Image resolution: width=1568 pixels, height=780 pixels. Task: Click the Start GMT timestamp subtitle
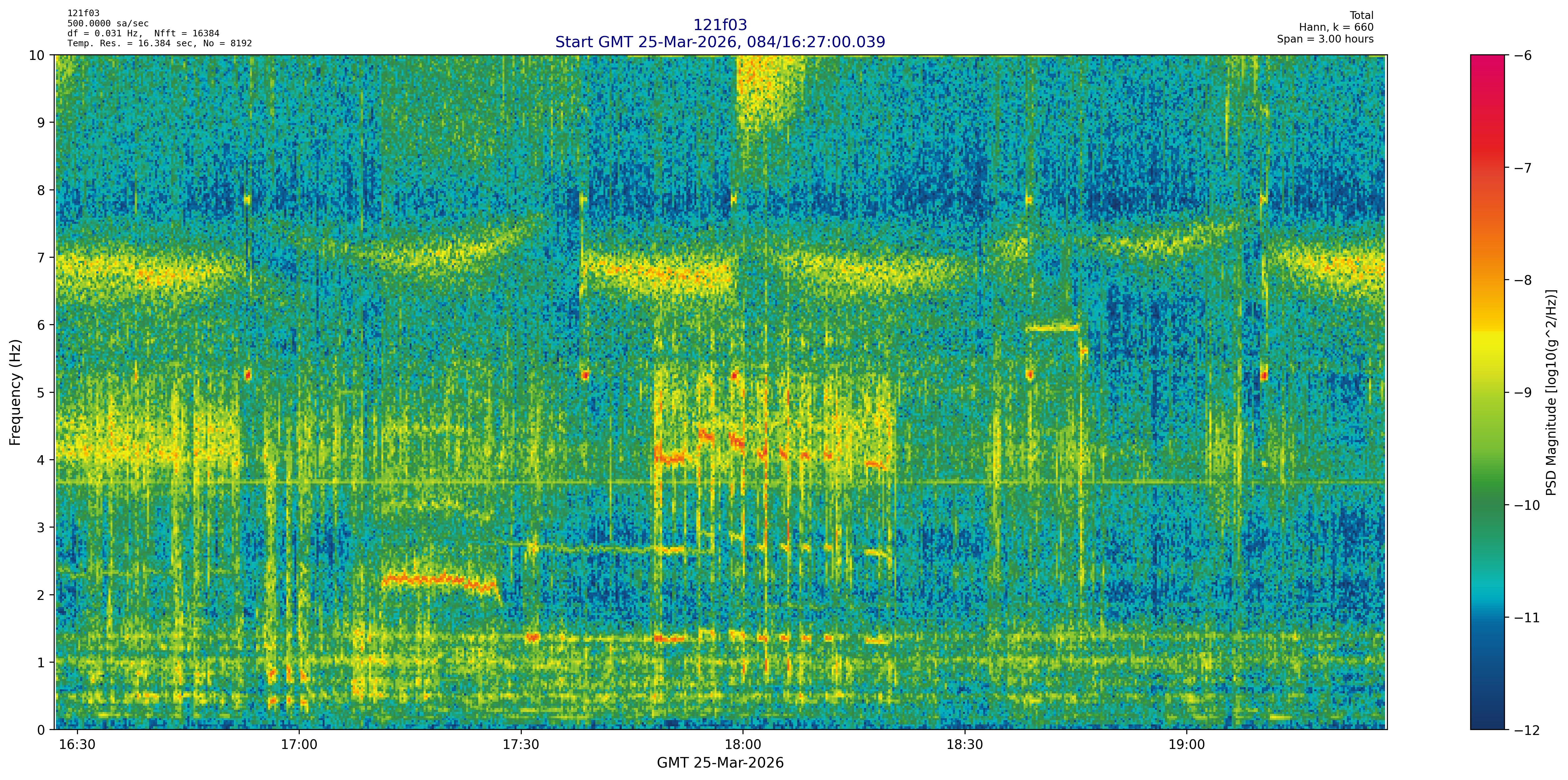pos(720,42)
